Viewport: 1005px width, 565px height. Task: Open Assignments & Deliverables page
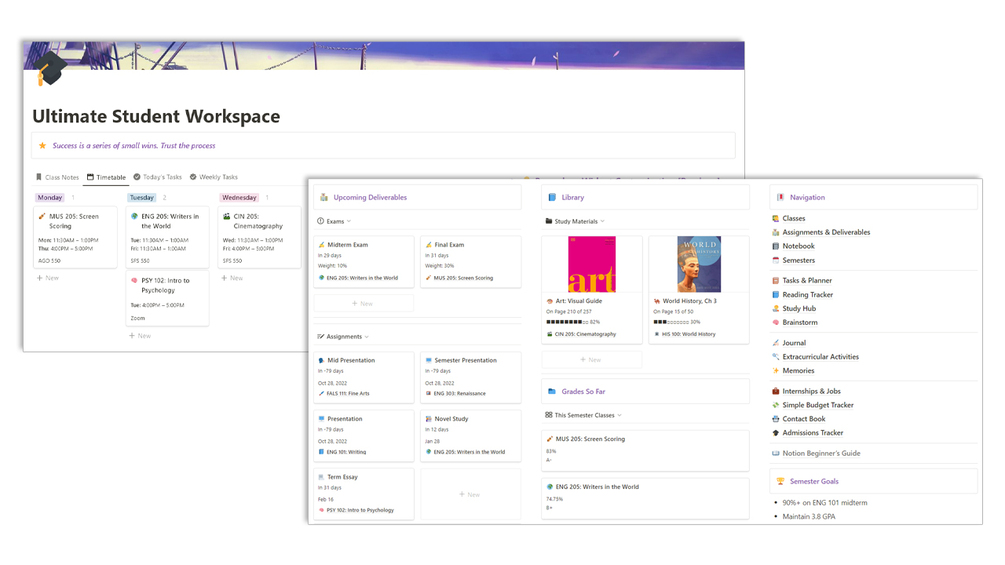click(826, 233)
